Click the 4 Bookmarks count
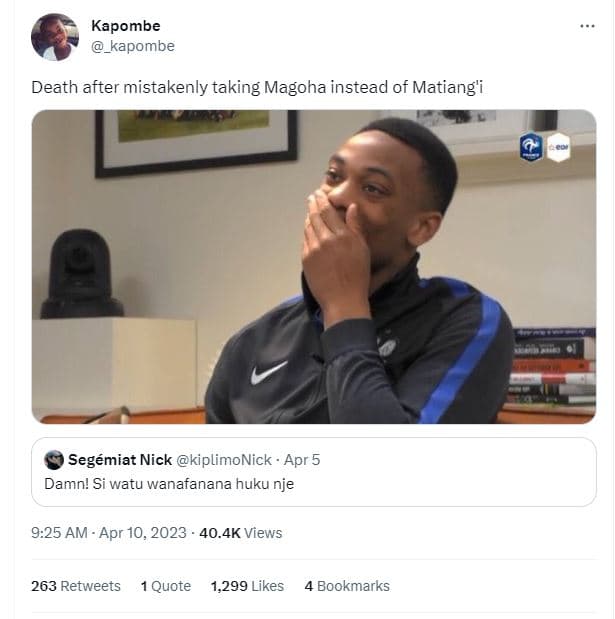The height and width of the screenshot is (619, 615). [x=347, y=586]
